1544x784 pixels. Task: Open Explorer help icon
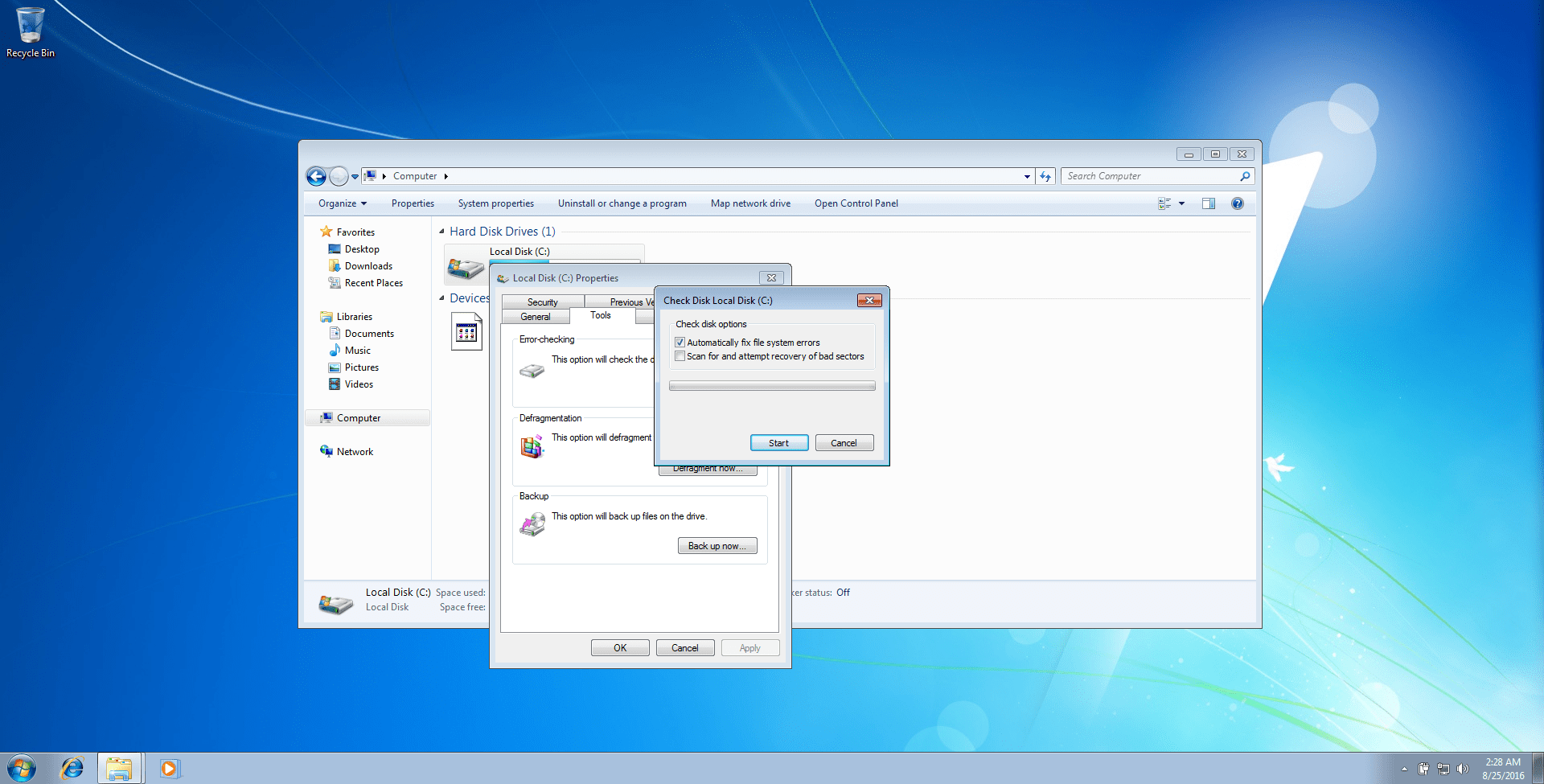click(x=1238, y=203)
